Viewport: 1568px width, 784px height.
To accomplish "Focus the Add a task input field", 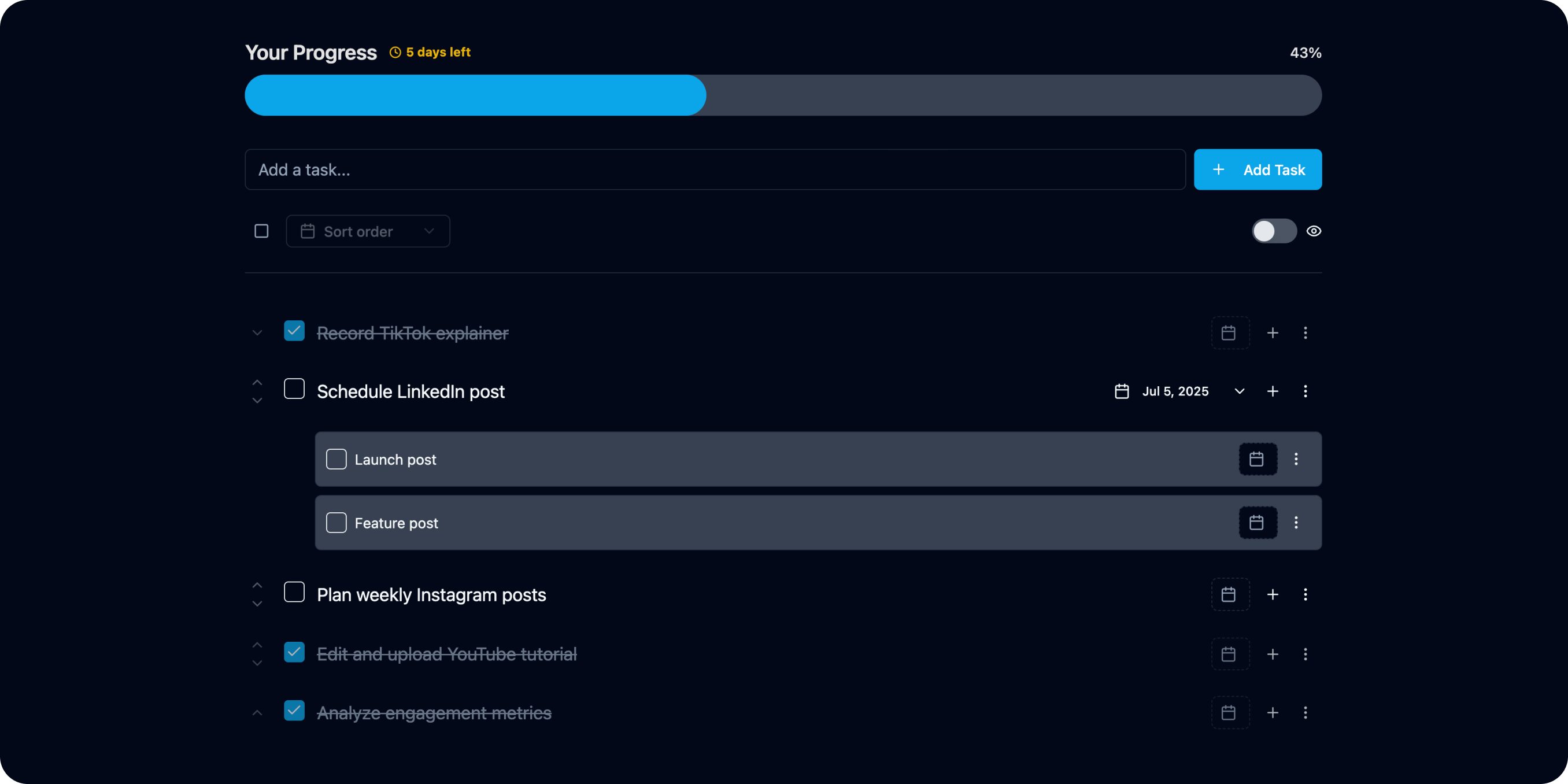I will point(715,170).
